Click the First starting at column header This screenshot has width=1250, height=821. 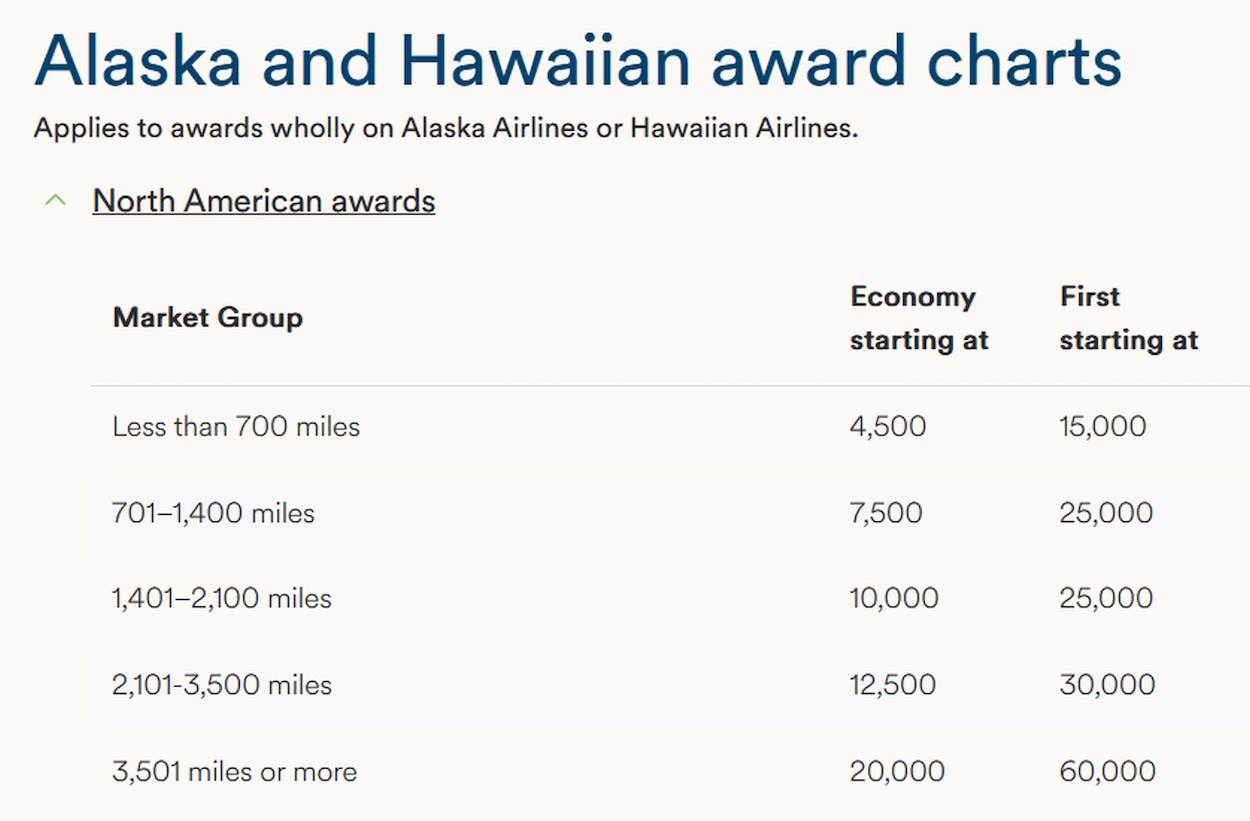(x=1128, y=318)
